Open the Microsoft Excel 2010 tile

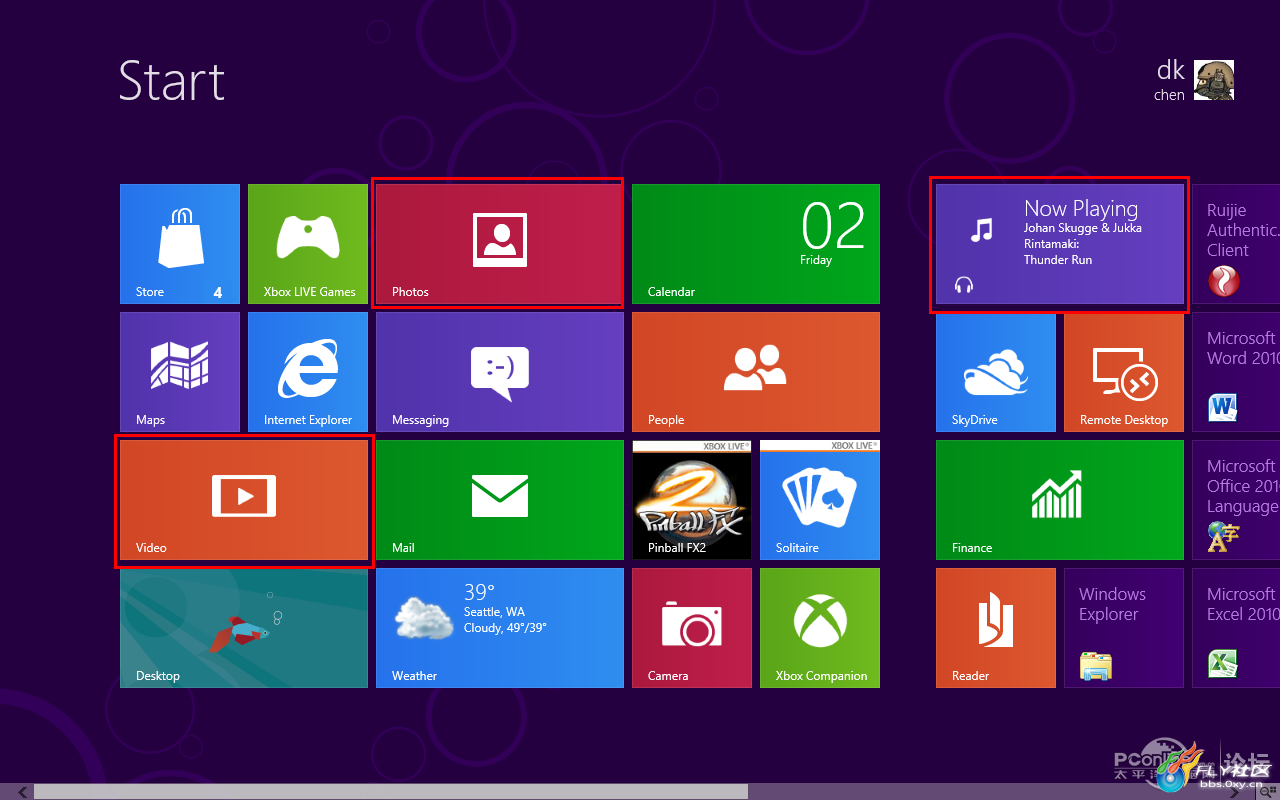[x=1236, y=628]
